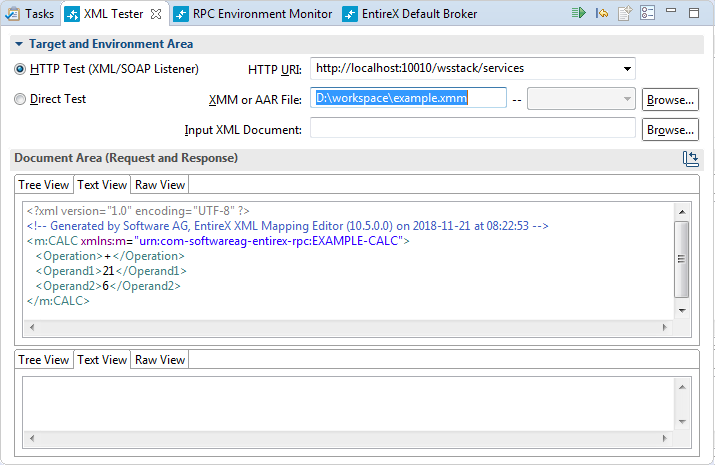
Task: Open the HTTP URI dropdown
Action: pos(627,69)
